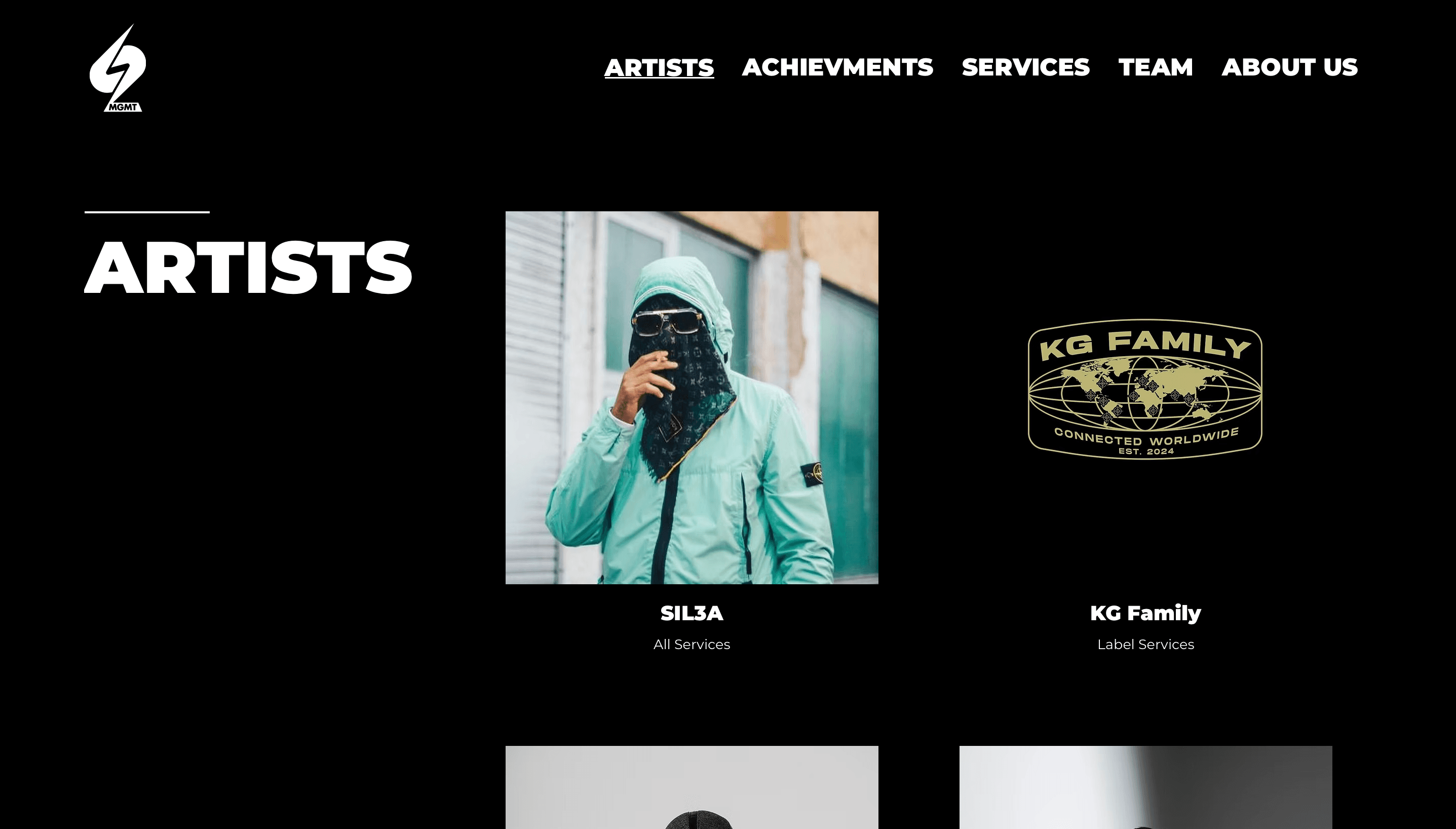
Task: Open the SIL3A artist photo
Action: pyautogui.click(x=692, y=397)
